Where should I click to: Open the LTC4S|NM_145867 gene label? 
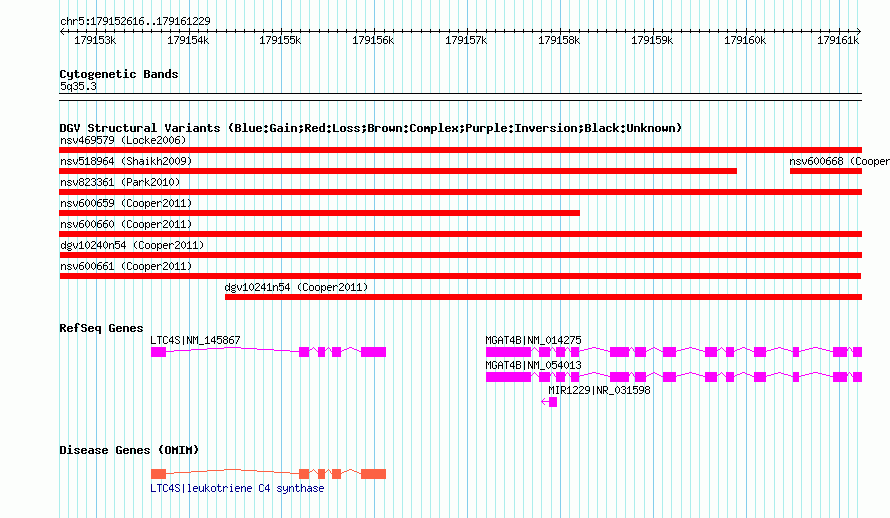click(195, 340)
